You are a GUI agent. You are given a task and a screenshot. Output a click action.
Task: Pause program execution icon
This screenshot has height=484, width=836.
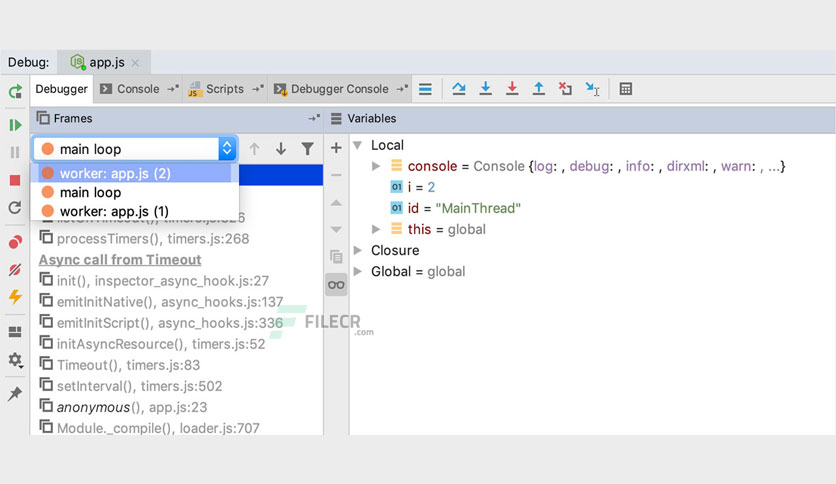click(x=15, y=152)
